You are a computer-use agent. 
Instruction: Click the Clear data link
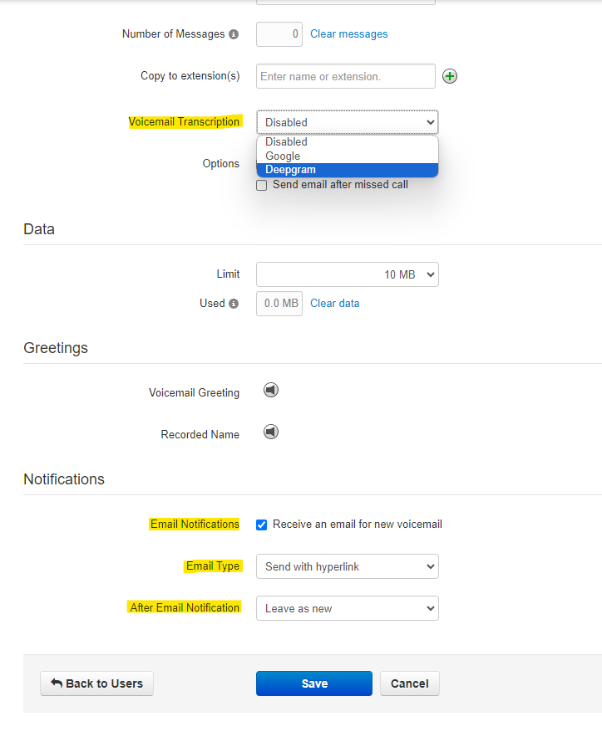point(335,303)
